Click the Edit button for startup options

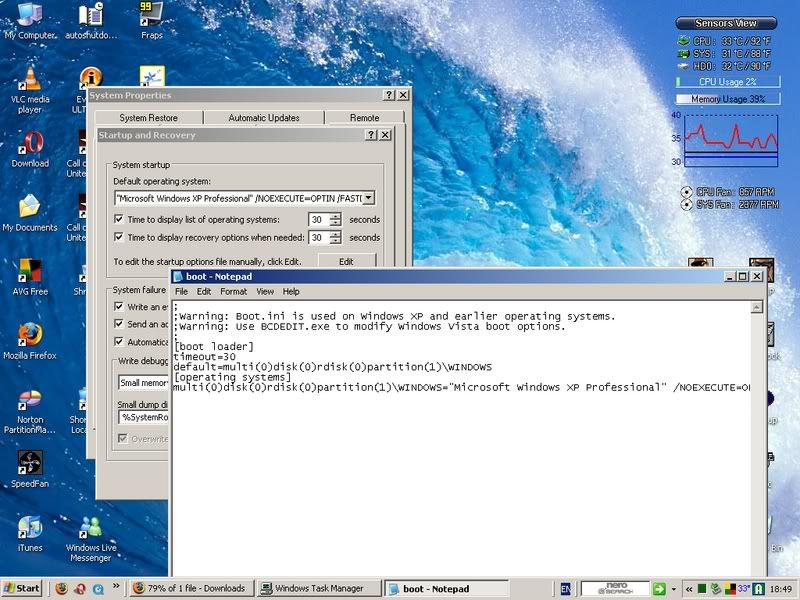[346, 261]
